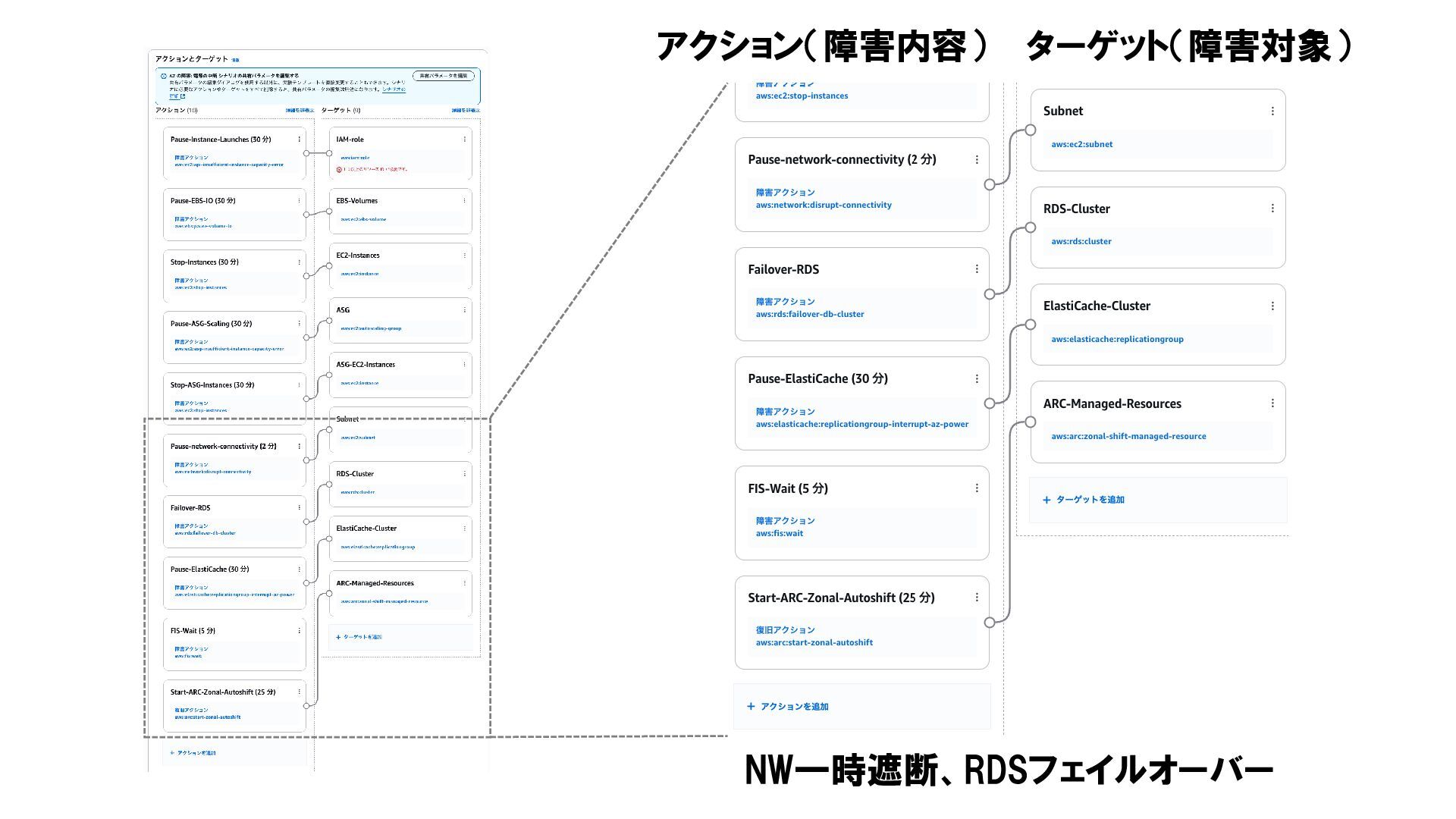The width and height of the screenshot is (1456, 819).
Task: Click ターゲットを追加 in the small overview
Action: [359, 637]
